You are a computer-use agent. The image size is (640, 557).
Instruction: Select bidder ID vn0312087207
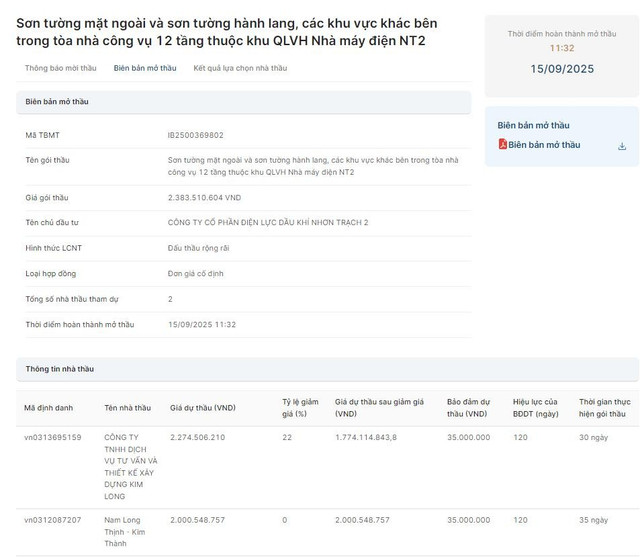click(53, 520)
